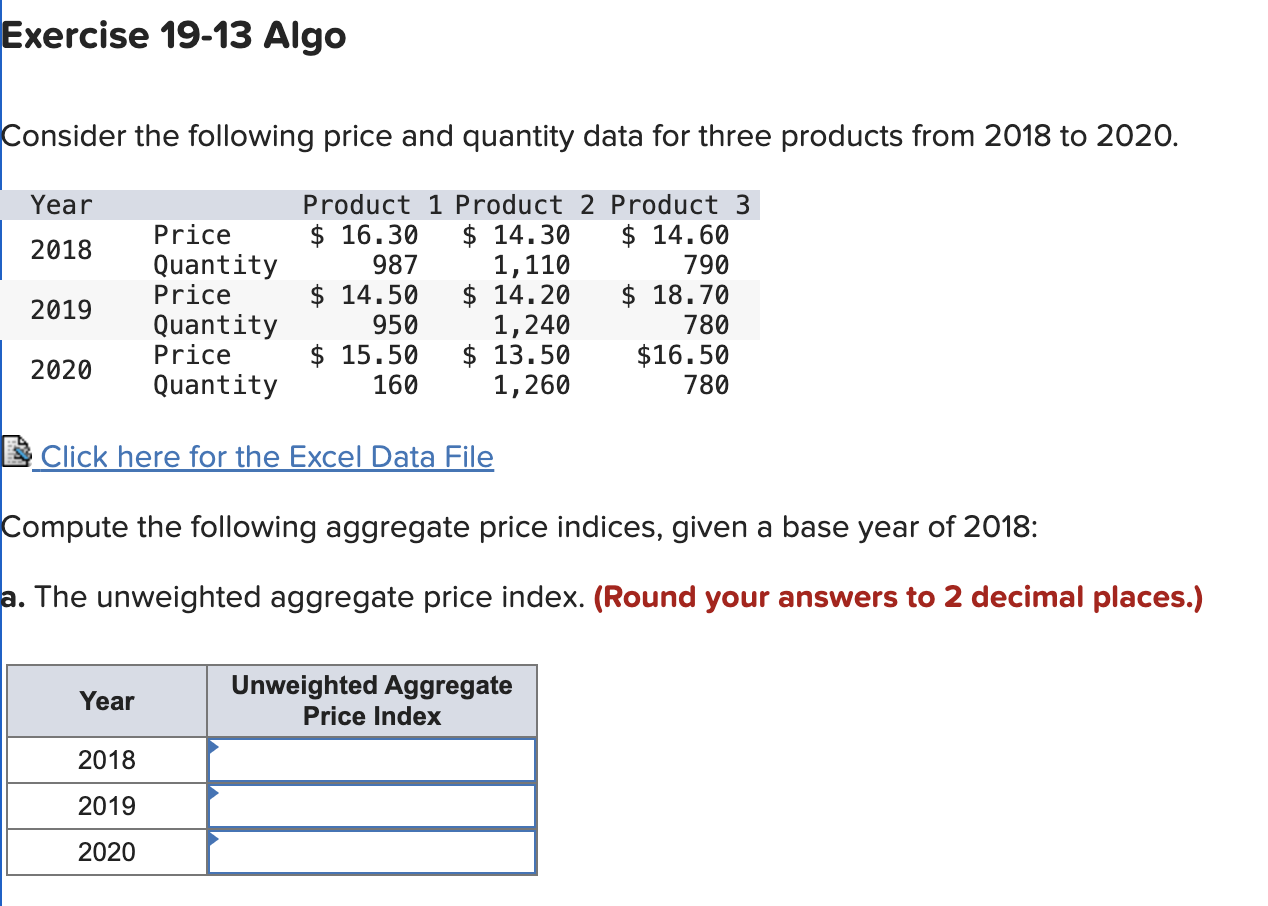Image resolution: width=1268 pixels, height=906 pixels.
Task: Click the Unweighted Aggregate Price Index header
Action: coord(371,700)
